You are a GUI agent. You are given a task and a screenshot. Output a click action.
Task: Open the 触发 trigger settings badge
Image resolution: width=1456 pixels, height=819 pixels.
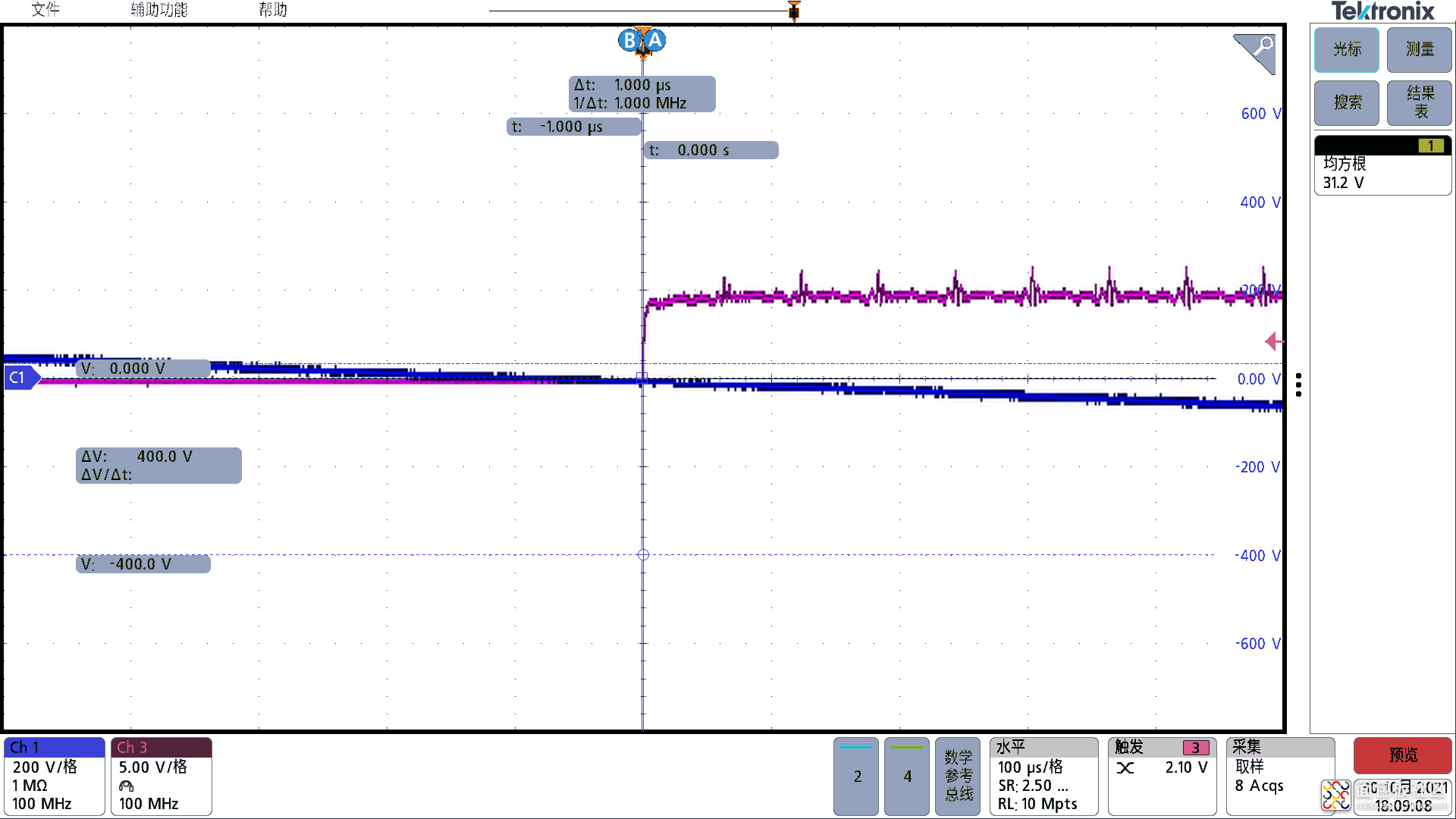click(x=1163, y=777)
